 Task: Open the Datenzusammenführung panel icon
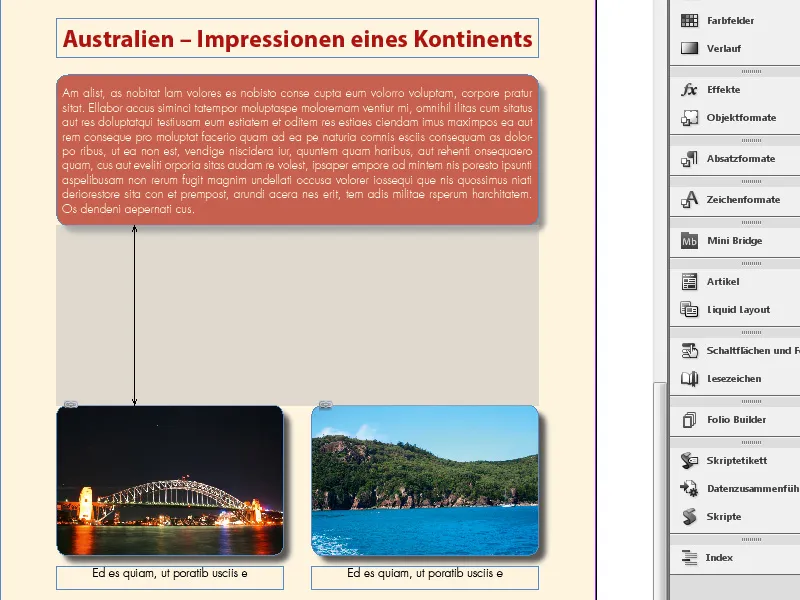(x=689, y=488)
